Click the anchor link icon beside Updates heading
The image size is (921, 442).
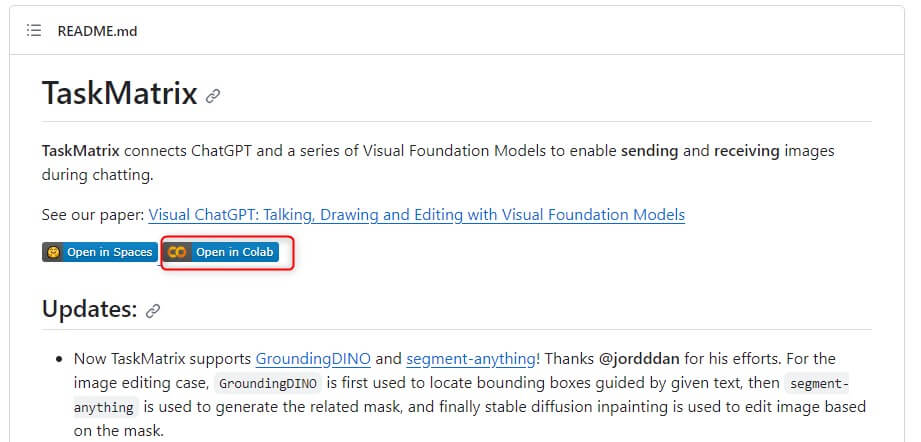153,311
